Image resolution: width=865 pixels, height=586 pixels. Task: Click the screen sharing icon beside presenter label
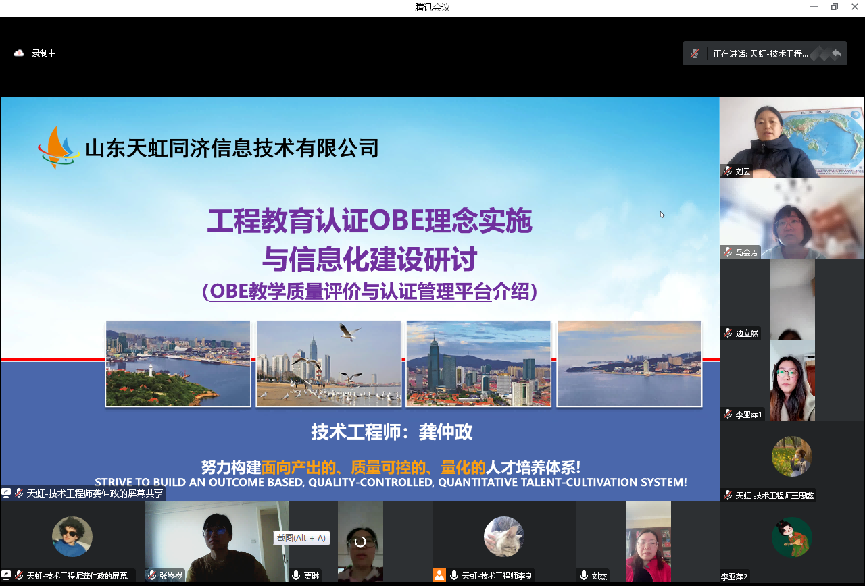(6, 493)
